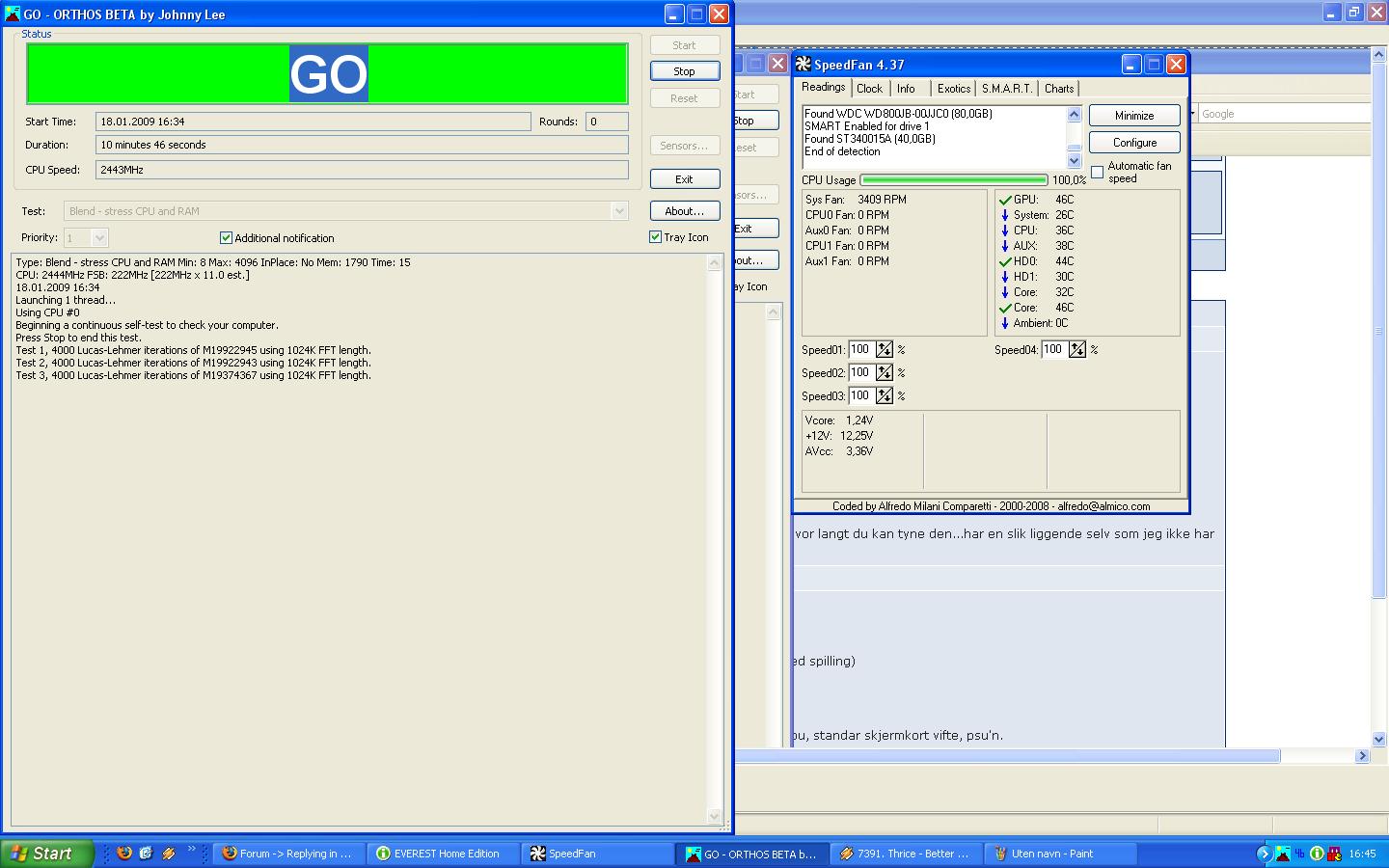1389x868 pixels.
Task: Click the SpeedFan detection log scroll-down arrow
Action: click(1075, 161)
